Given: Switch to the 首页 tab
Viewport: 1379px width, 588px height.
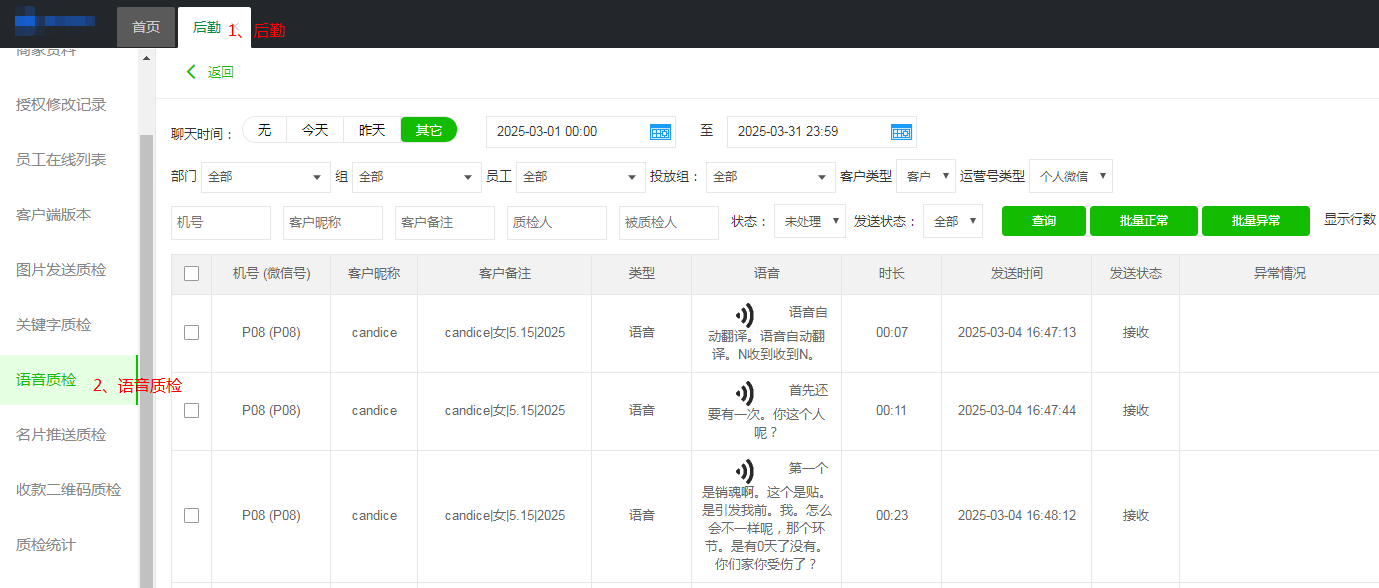Looking at the screenshot, I should coord(145,27).
